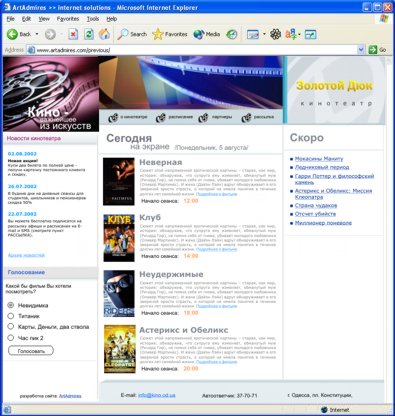Go to Home page icon
The image size is (395, 416).
point(104,34)
